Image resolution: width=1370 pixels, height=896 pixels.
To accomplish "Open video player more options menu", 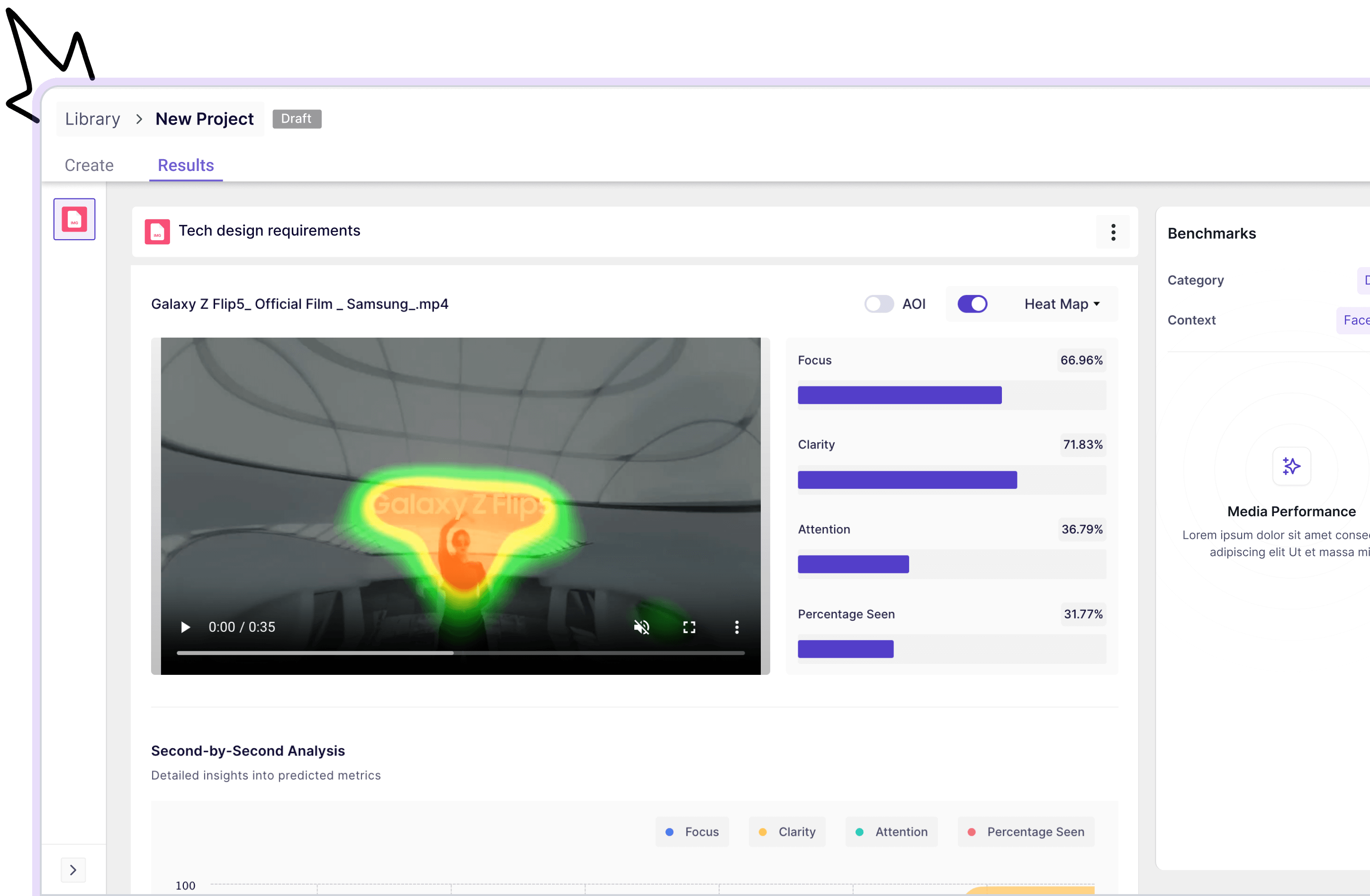I will click(x=737, y=627).
